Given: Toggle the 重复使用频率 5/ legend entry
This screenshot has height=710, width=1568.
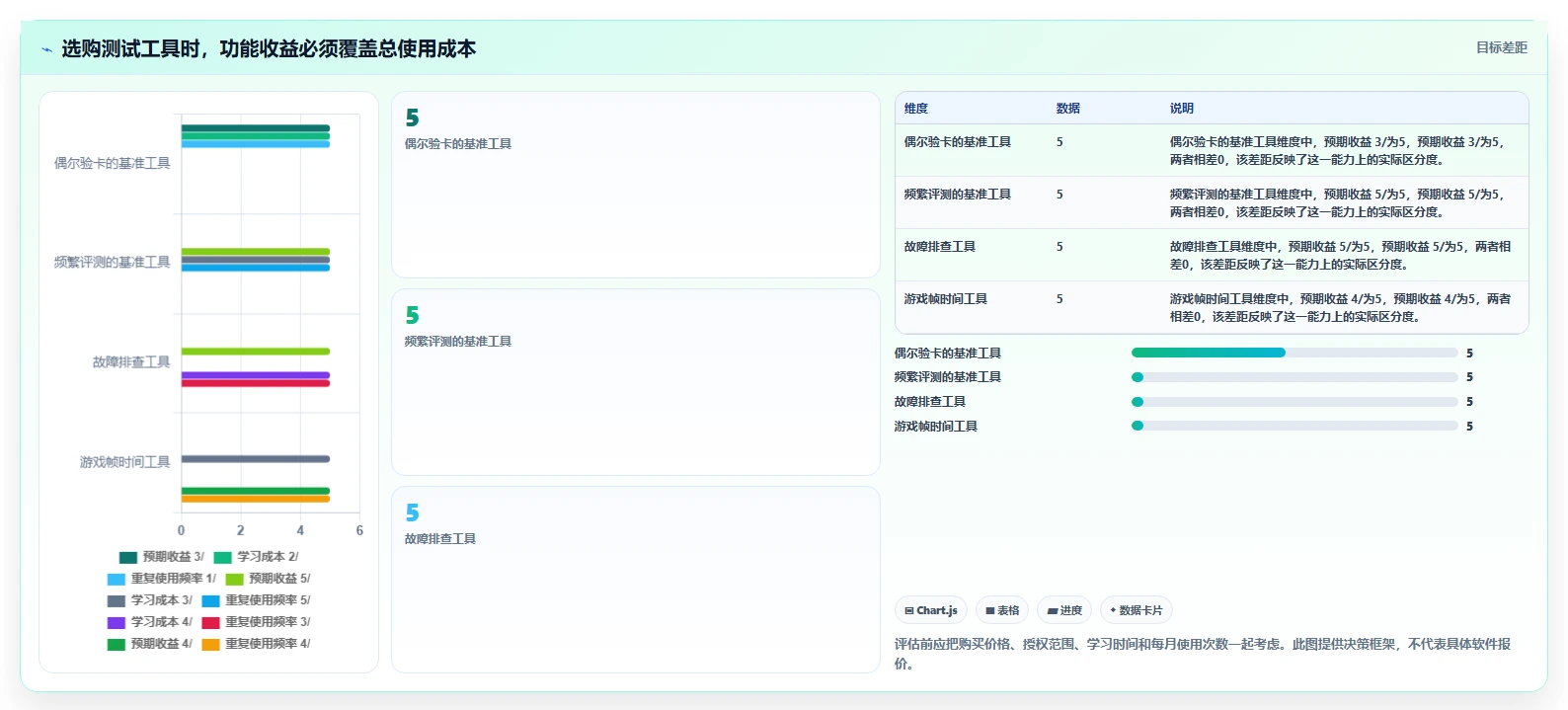Looking at the screenshot, I should [256, 600].
